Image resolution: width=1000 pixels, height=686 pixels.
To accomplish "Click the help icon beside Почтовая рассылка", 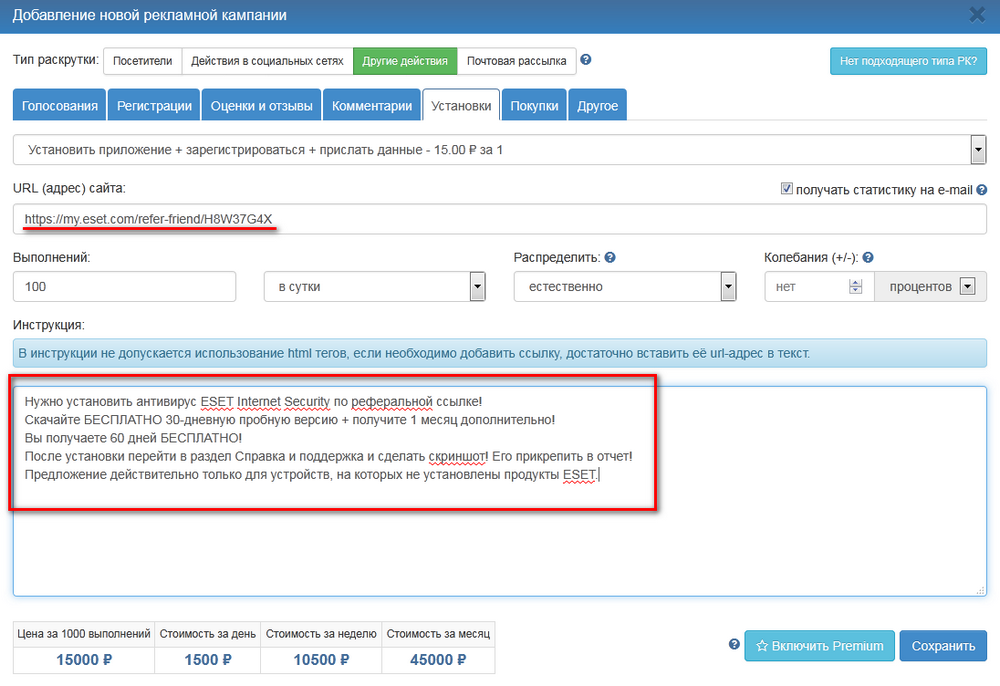I will [x=586, y=60].
